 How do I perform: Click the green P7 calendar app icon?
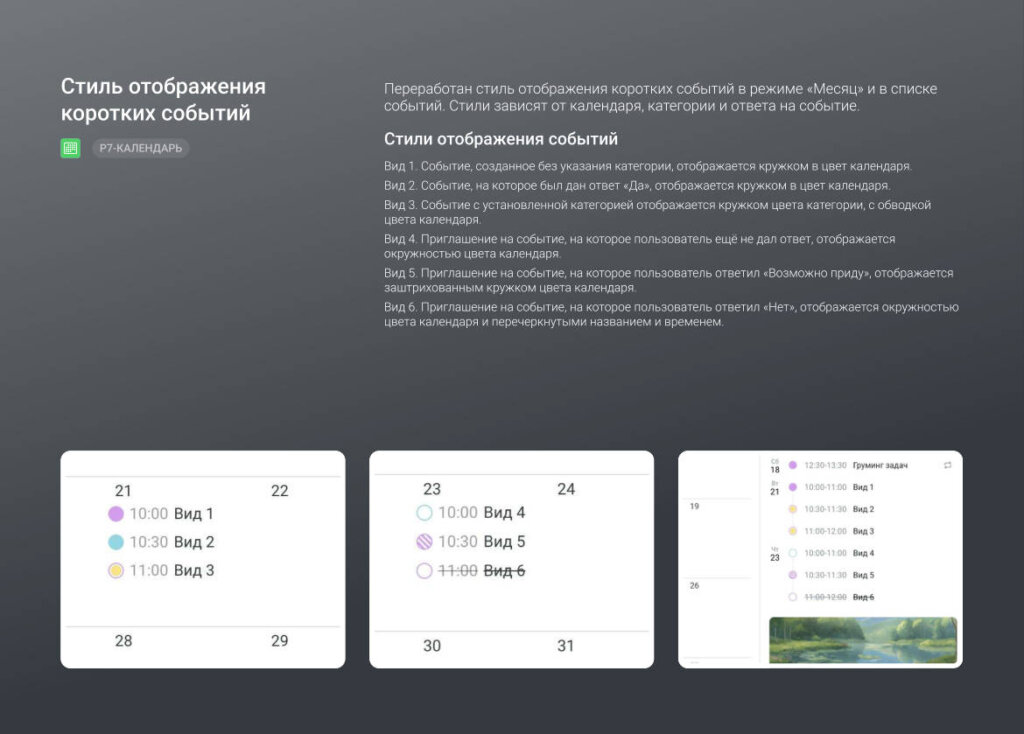coord(70,148)
